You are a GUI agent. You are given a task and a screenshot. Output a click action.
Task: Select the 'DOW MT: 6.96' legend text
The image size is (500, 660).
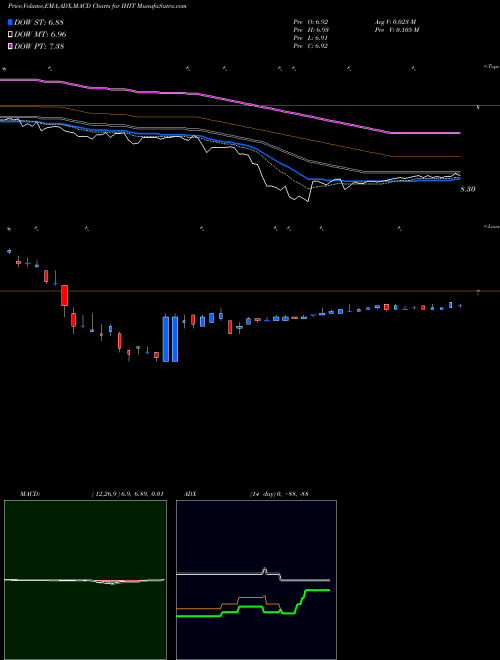tap(40, 35)
